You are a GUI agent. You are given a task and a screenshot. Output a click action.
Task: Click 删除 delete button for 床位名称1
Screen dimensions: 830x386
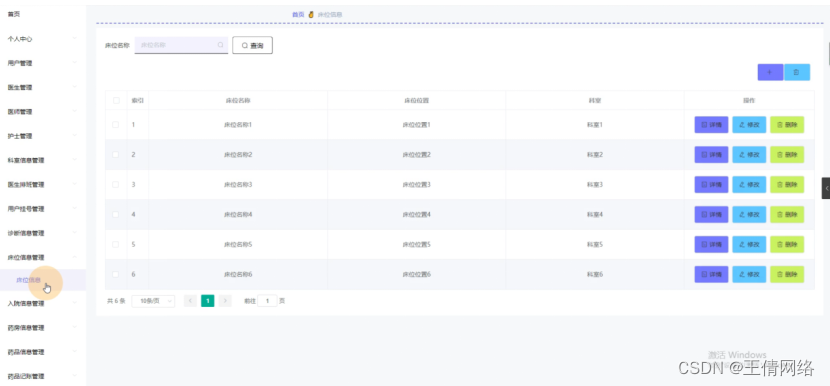(x=787, y=124)
